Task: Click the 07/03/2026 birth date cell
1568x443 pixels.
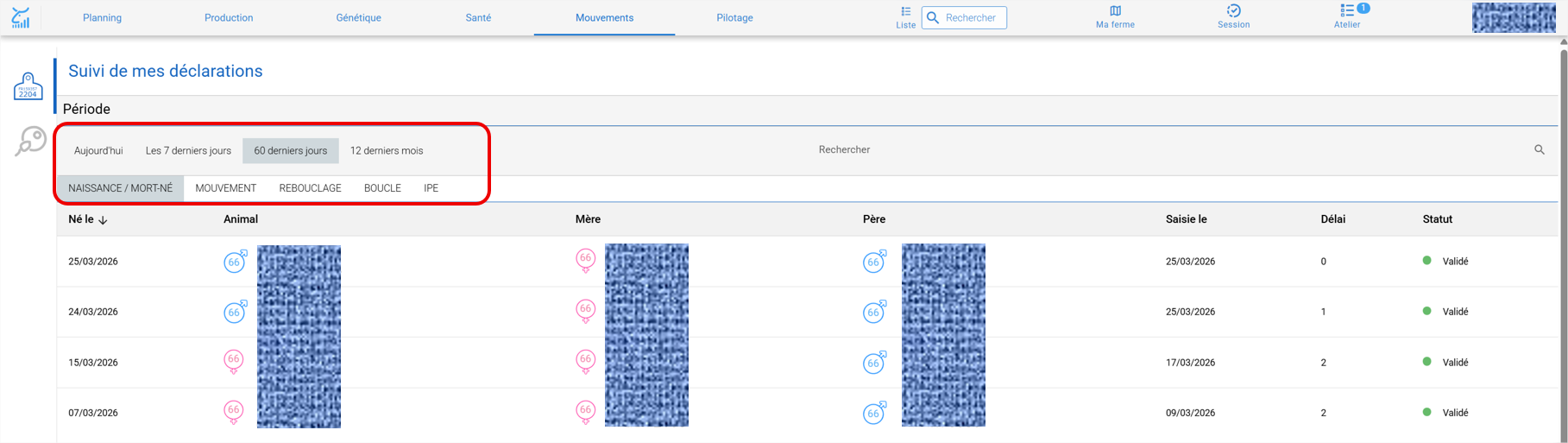Action: 93,413
